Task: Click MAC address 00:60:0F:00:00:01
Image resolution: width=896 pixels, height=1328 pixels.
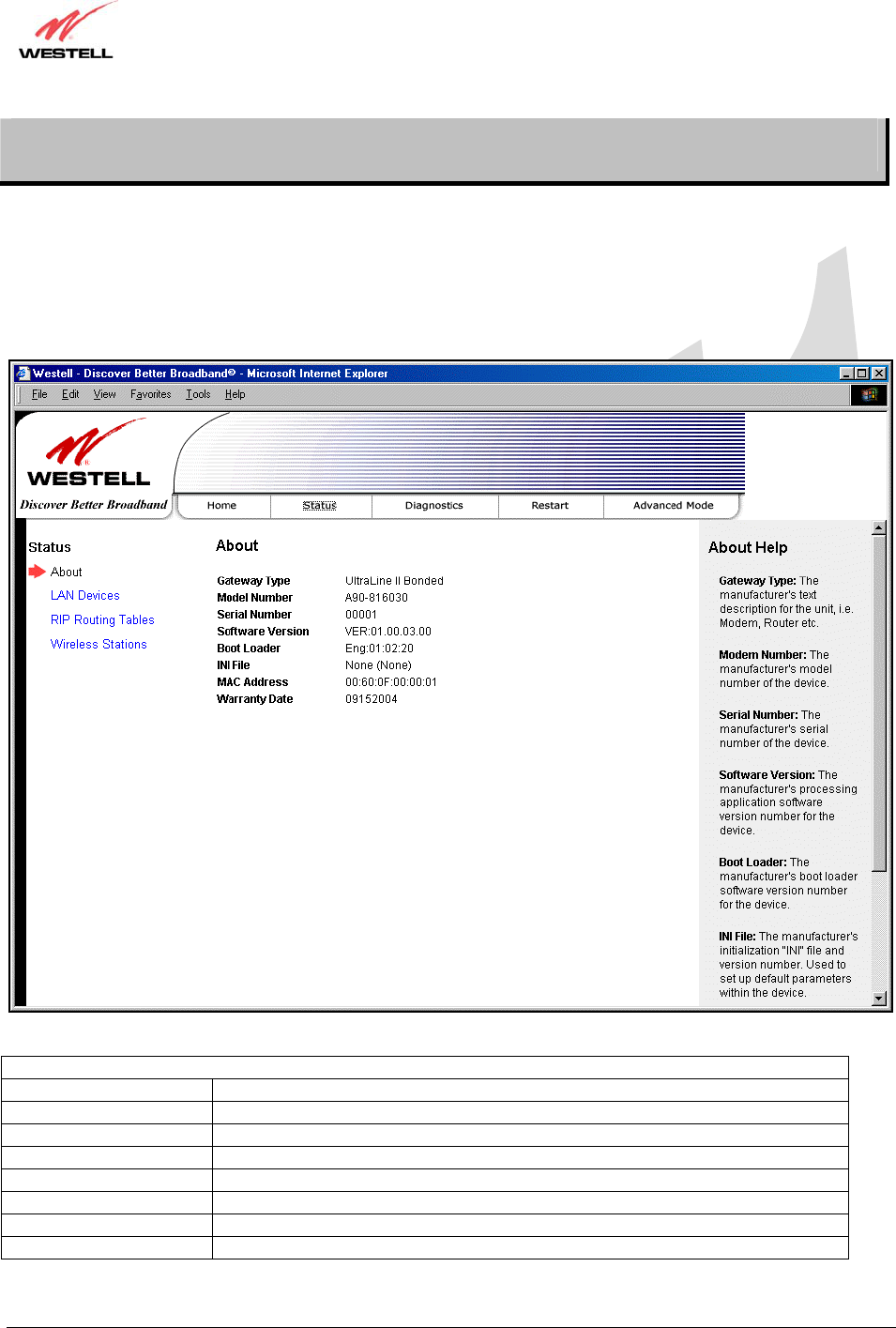Action: (391, 682)
